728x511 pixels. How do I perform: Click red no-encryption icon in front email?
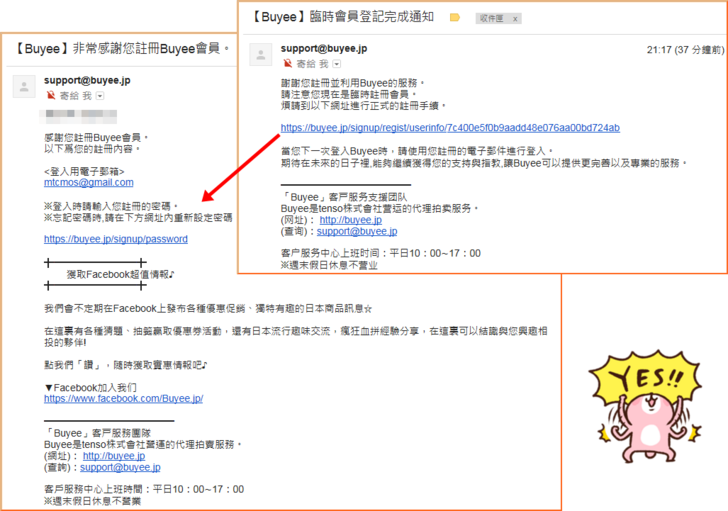[x=287, y=63]
